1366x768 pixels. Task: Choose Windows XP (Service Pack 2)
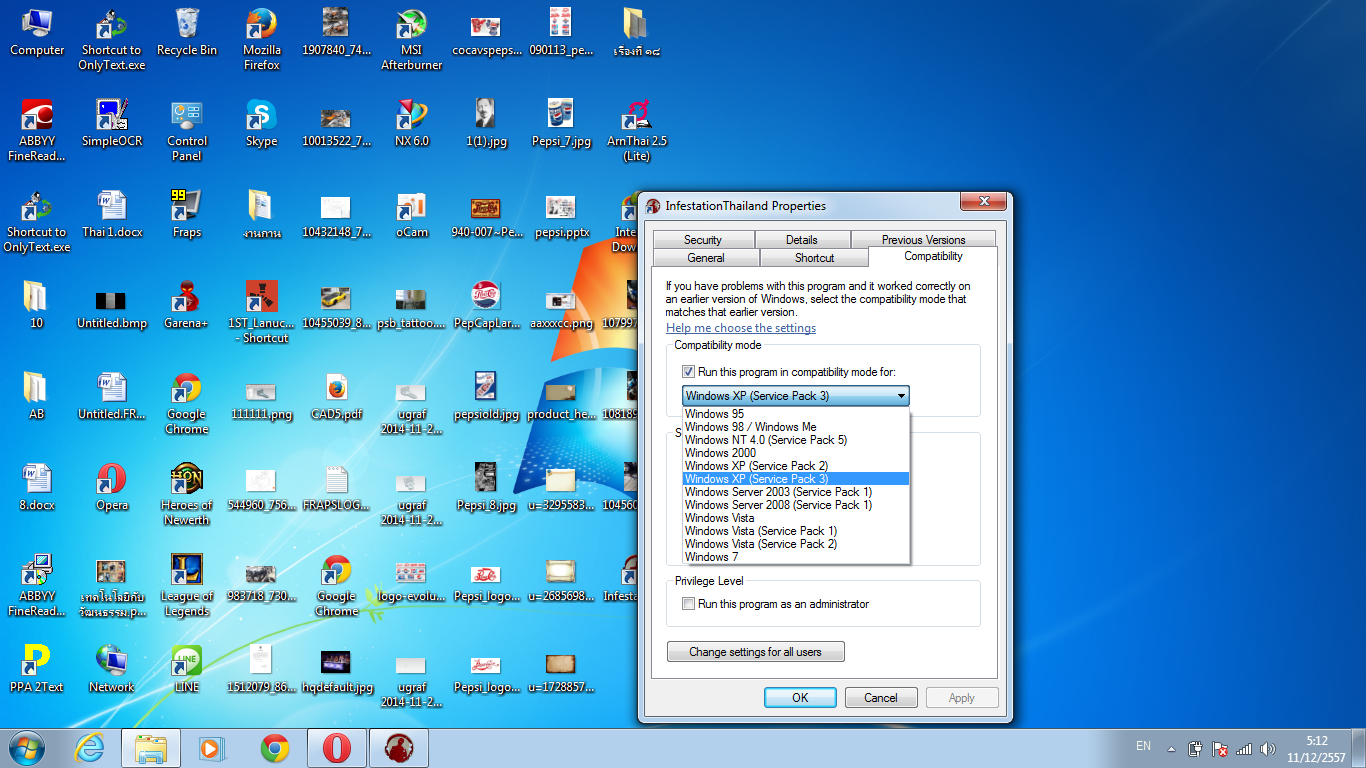pos(796,466)
